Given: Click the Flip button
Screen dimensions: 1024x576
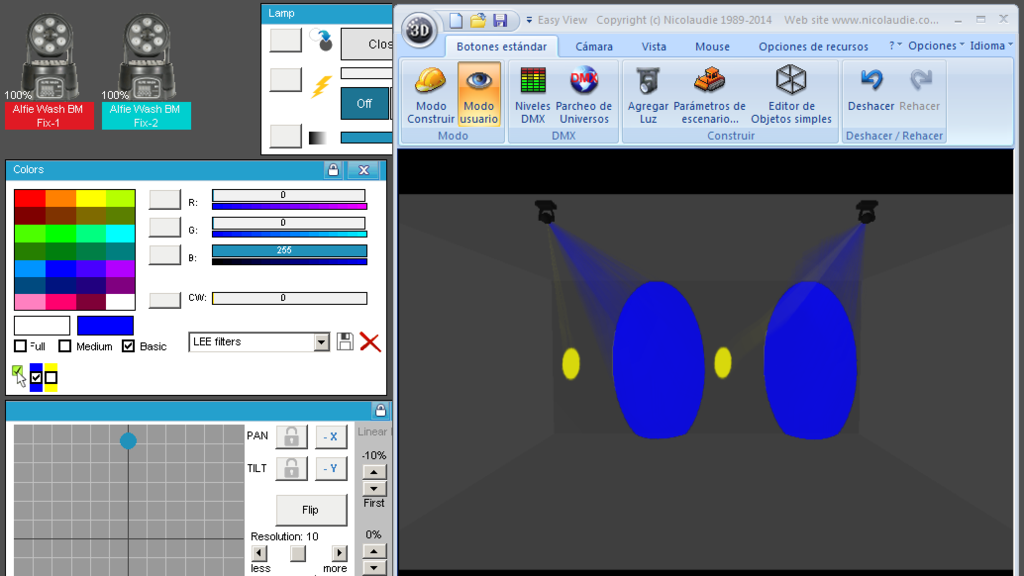Looking at the screenshot, I should [311, 510].
